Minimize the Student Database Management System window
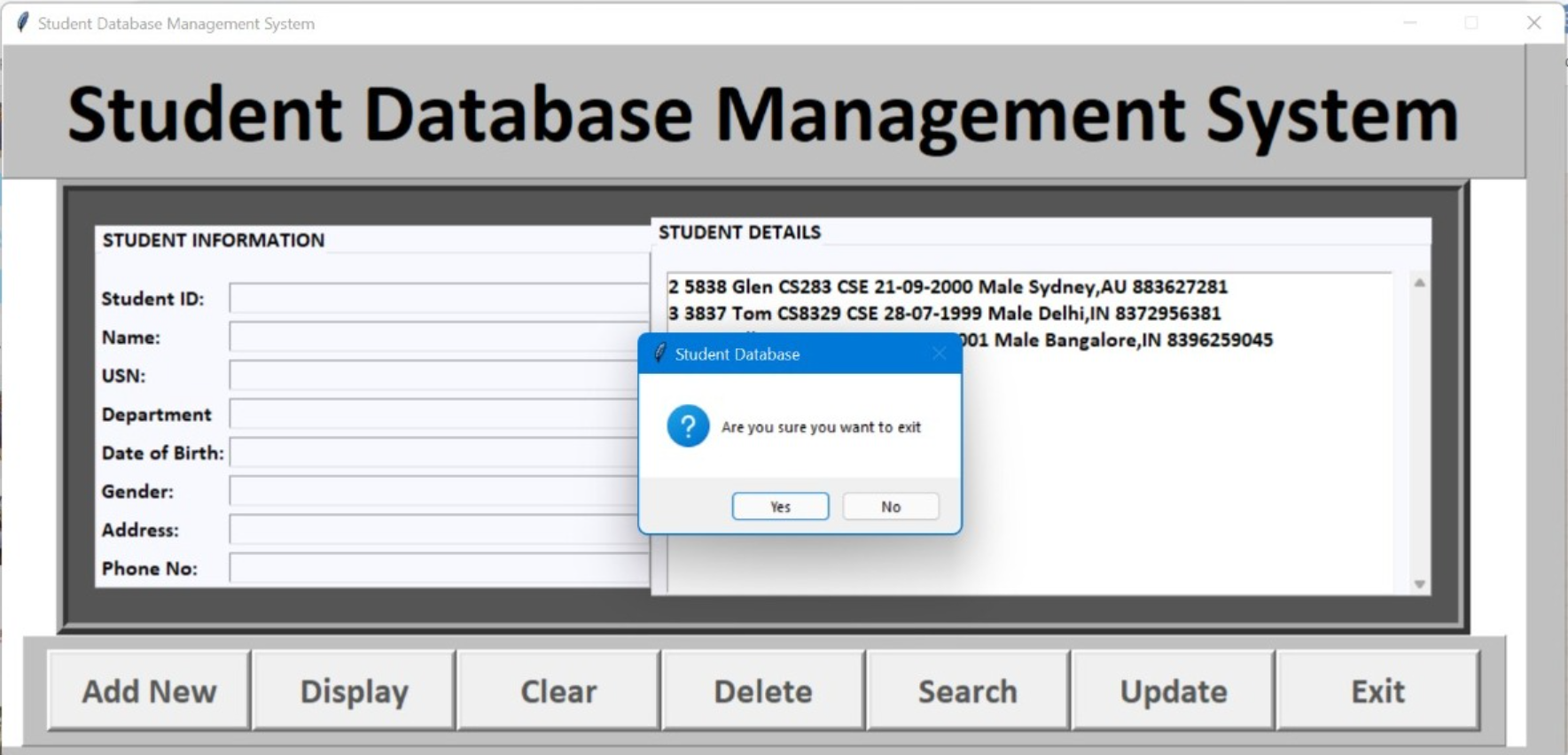The width and height of the screenshot is (1568, 755). pyautogui.click(x=1410, y=23)
